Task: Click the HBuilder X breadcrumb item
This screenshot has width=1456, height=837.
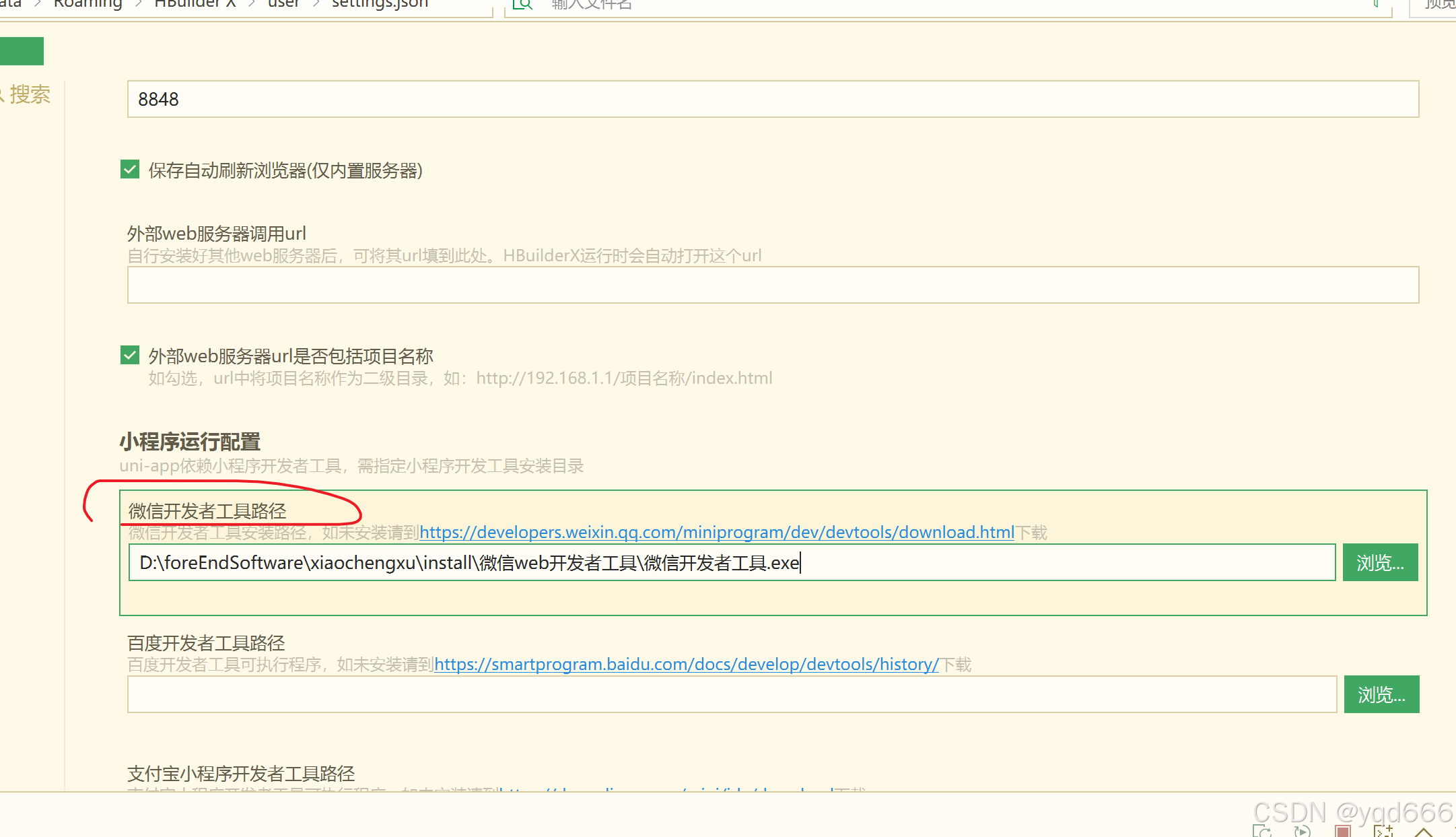Action: [195, 4]
